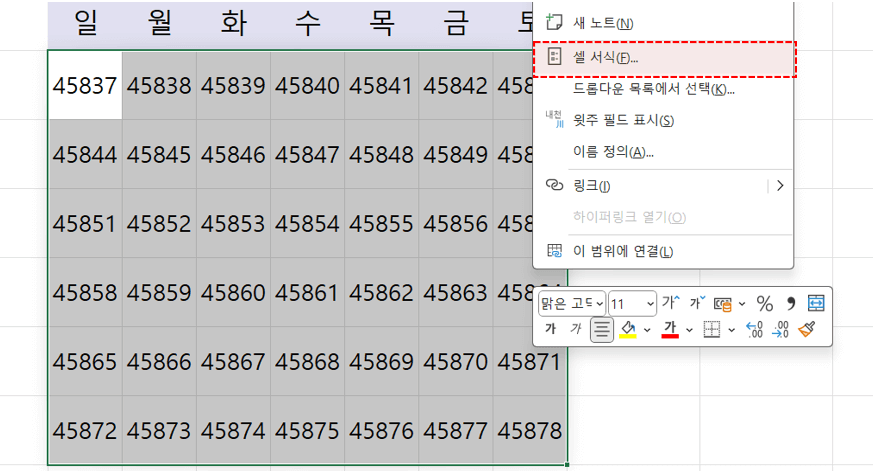Click 새 노트 menu entry
Viewport: 873px width, 471px height.
(603, 23)
